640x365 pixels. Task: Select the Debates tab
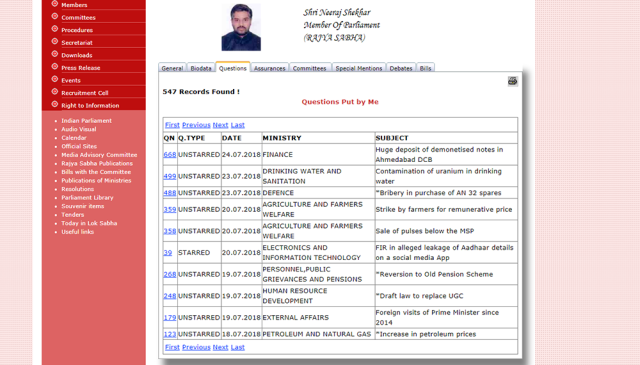401,68
